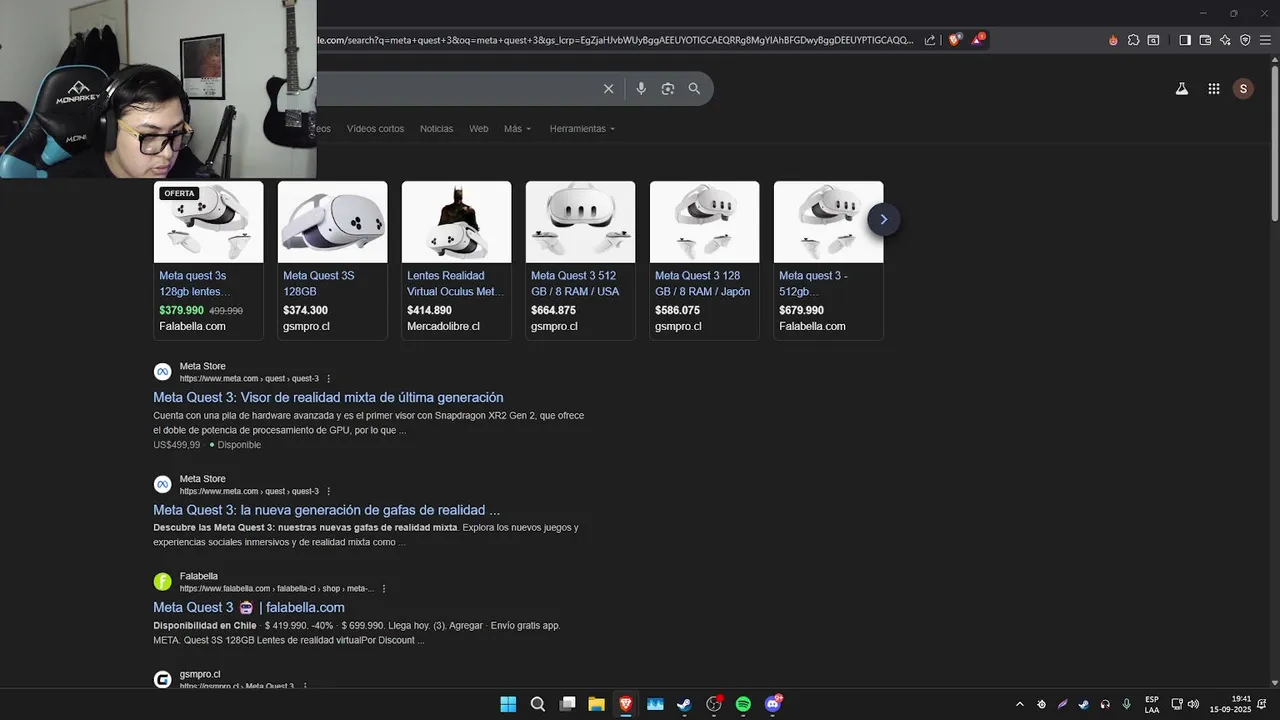Open the Google apps grid
This screenshot has height=720, width=1280.
point(1213,89)
